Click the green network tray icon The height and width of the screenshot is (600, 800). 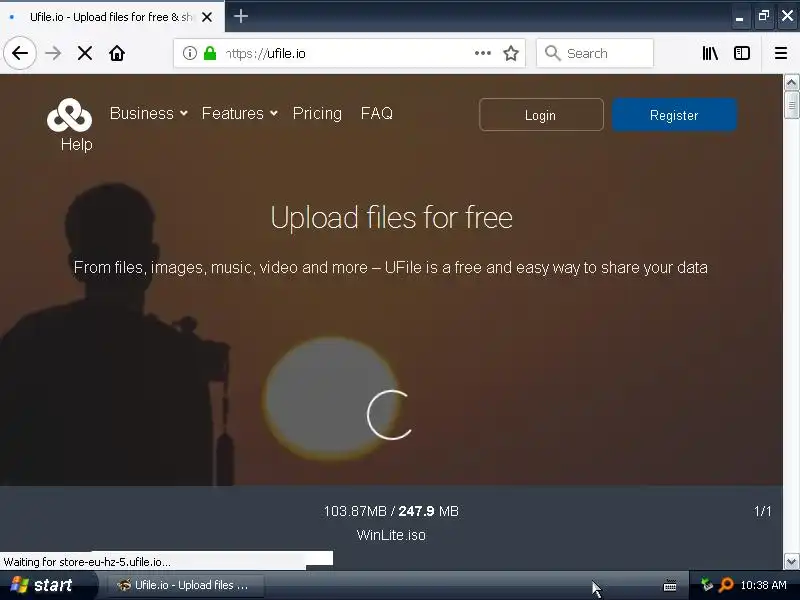click(706, 585)
